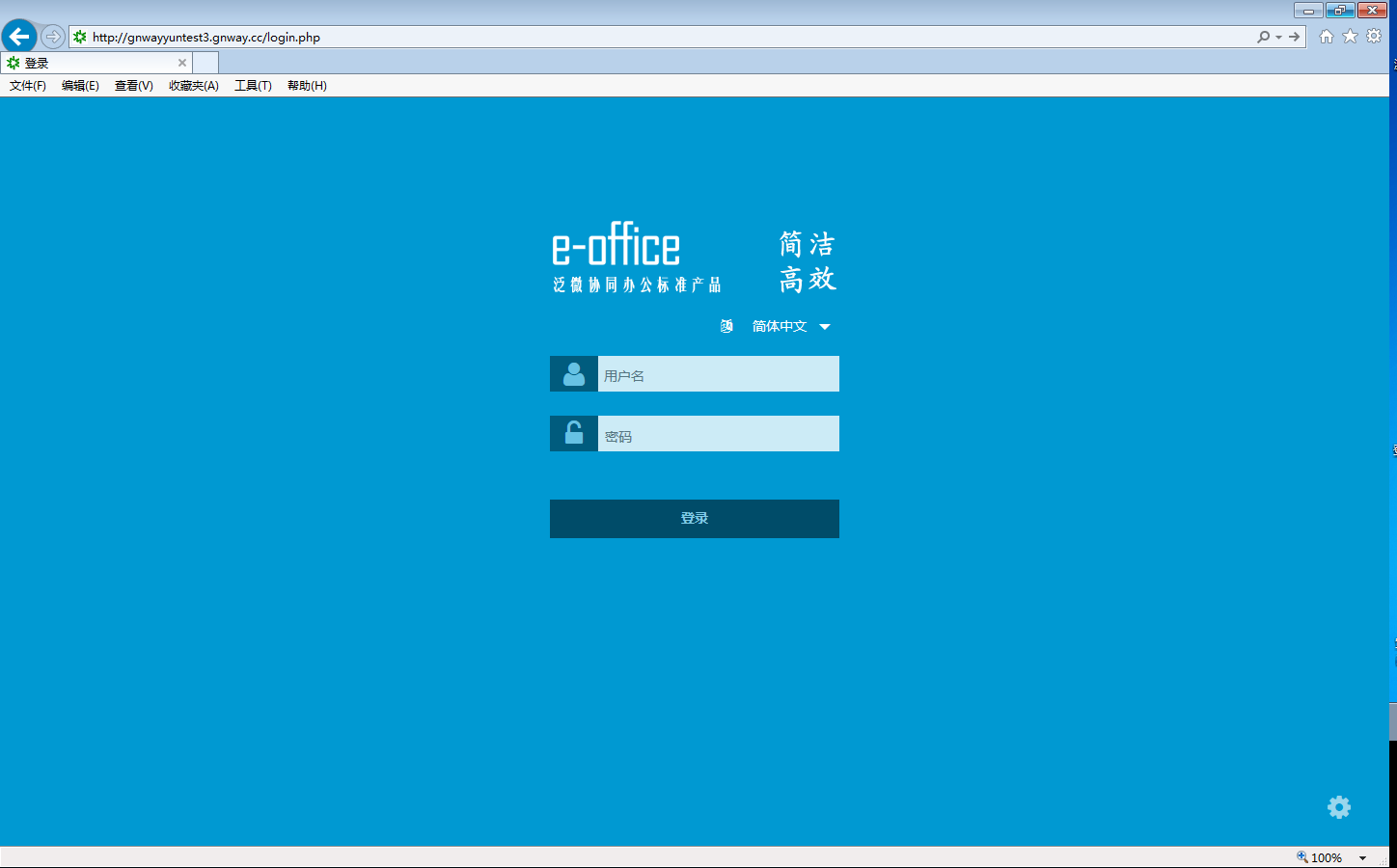1397x868 pixels.
Task: Click the site favicon in address bar
Action: [80, 38]
